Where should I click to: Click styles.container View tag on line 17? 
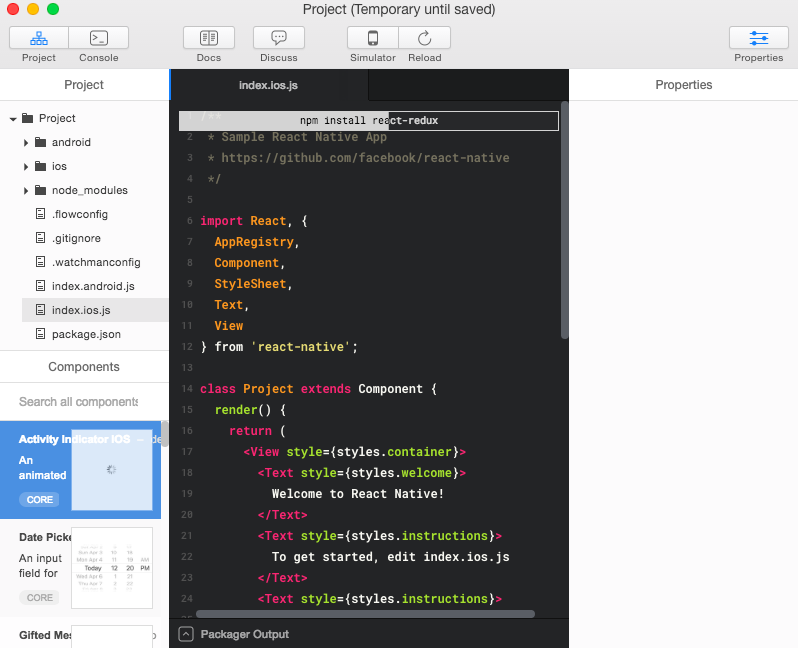(354, 452)
